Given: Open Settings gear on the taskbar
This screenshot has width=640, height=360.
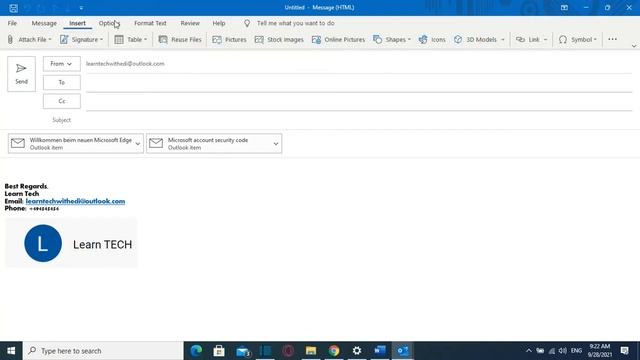Looking at the screenshot, I should point(357,351).
